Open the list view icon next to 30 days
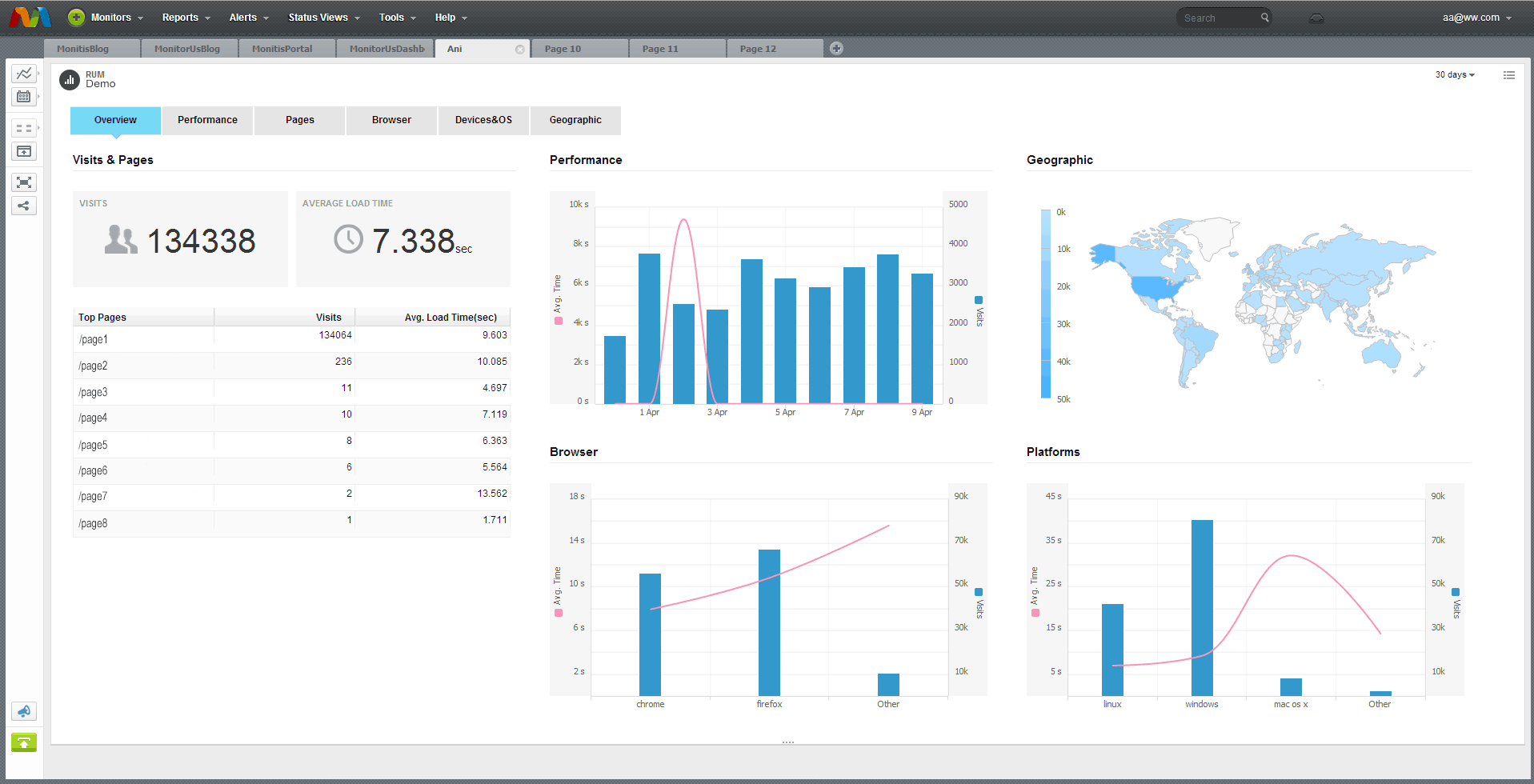The image size is (1534, 784). pos(1509,74)
